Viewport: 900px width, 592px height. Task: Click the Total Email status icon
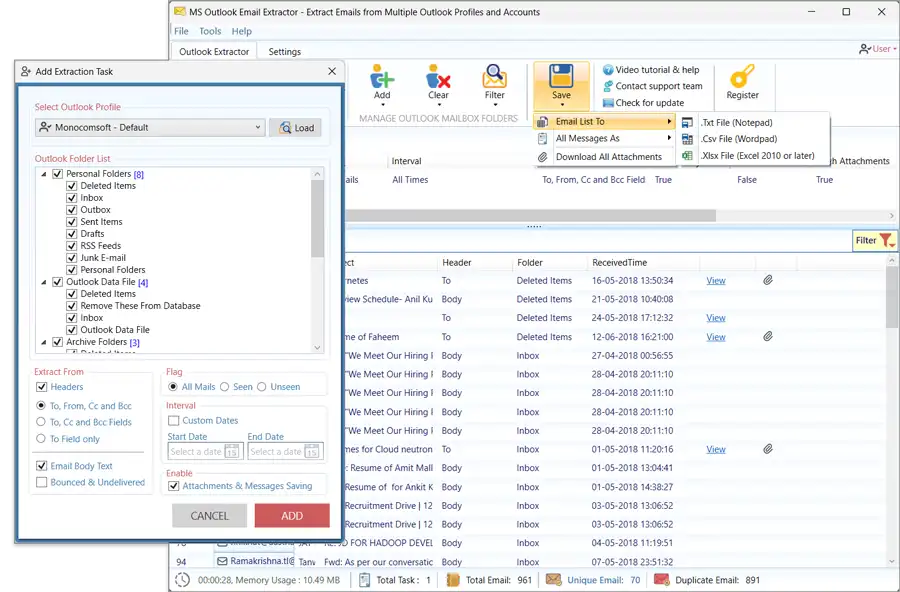click(453, 580)
